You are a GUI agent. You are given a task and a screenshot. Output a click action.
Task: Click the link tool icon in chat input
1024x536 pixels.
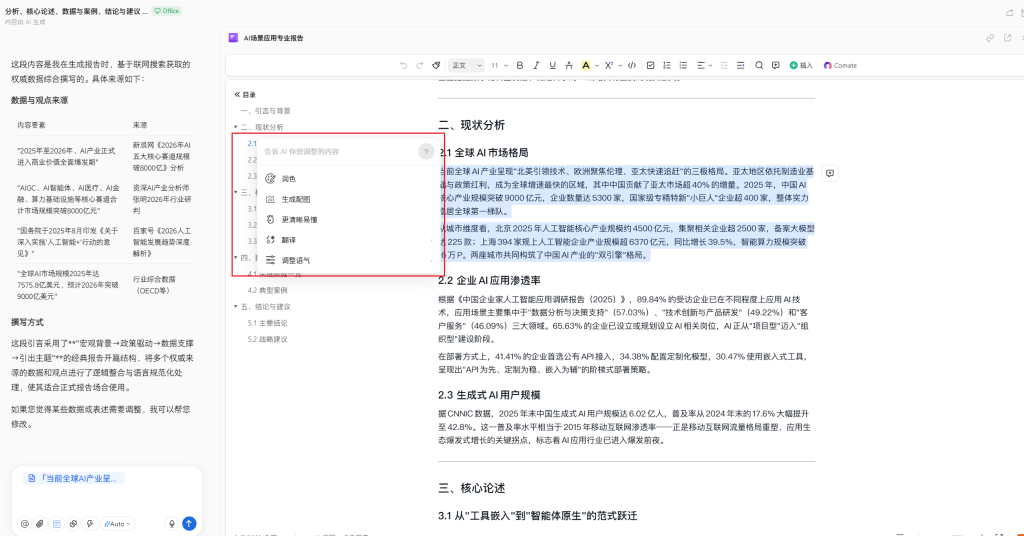pos(73,524)
